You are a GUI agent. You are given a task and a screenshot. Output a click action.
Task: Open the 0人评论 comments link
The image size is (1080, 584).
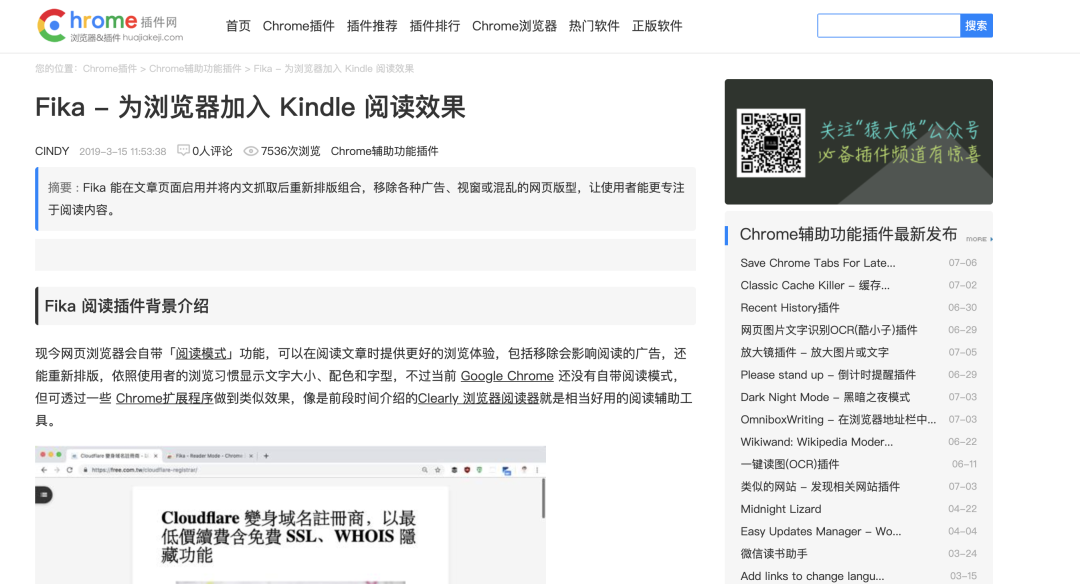click(x=212, y=151)
